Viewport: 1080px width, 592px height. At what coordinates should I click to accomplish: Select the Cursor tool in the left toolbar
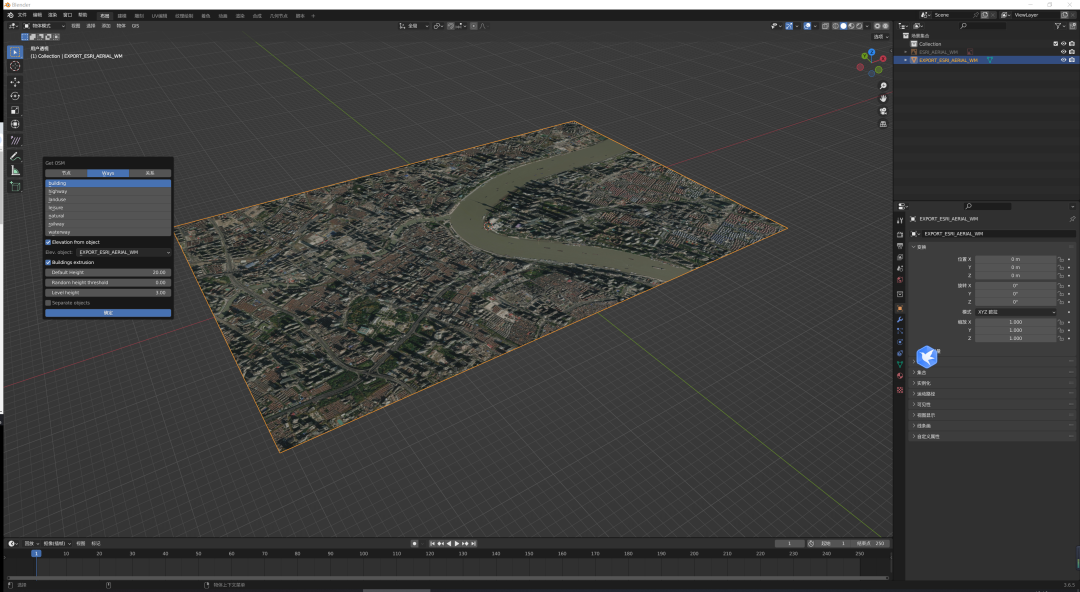point(15,66)
